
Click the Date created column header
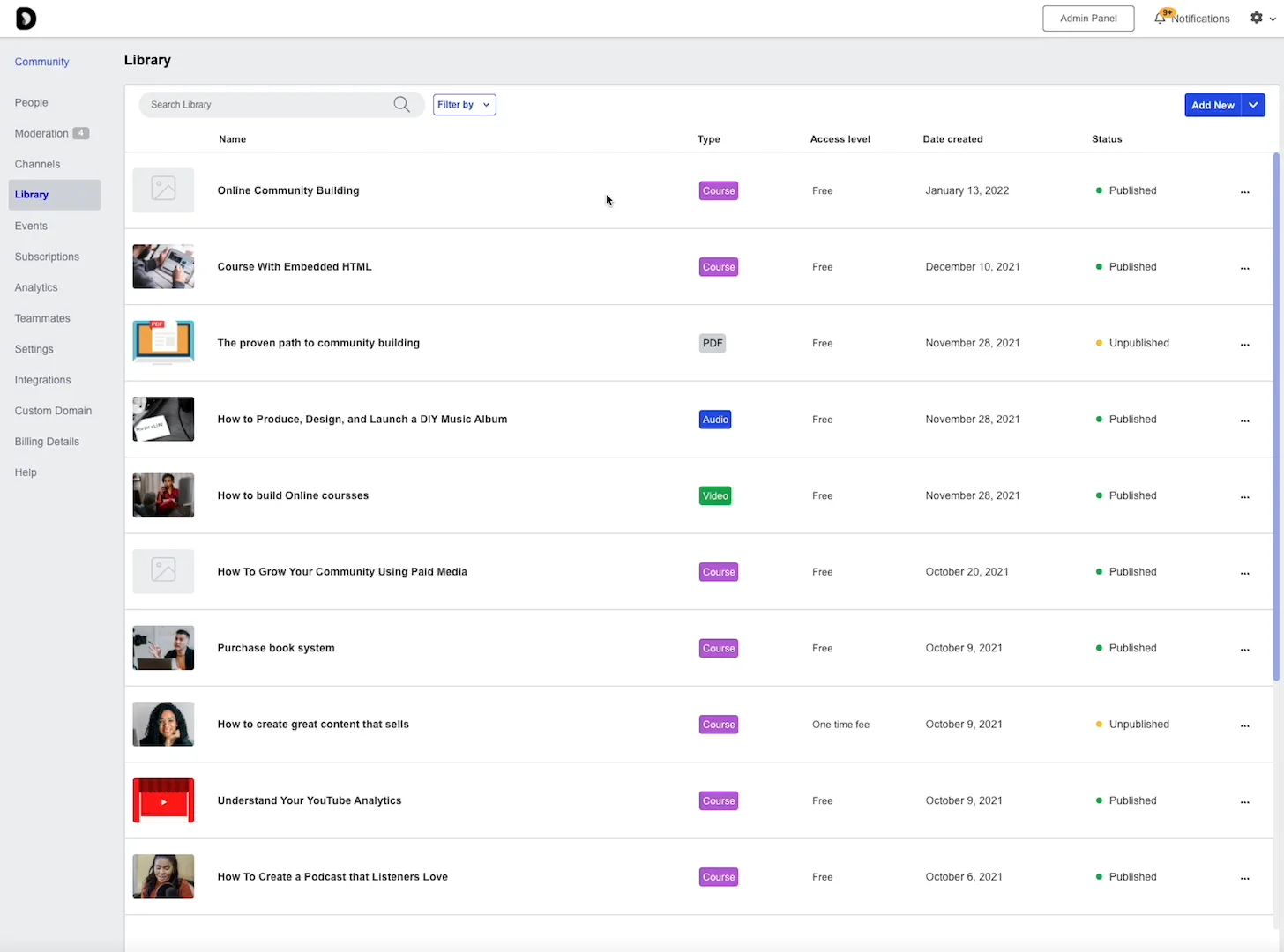[952, 139]
